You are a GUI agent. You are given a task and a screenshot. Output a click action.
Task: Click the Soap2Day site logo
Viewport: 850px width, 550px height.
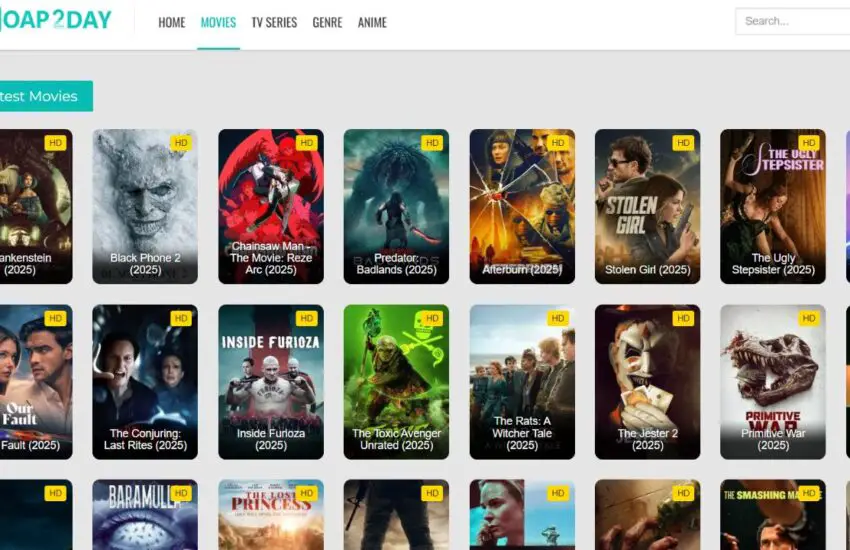click(x=55, y=20)
